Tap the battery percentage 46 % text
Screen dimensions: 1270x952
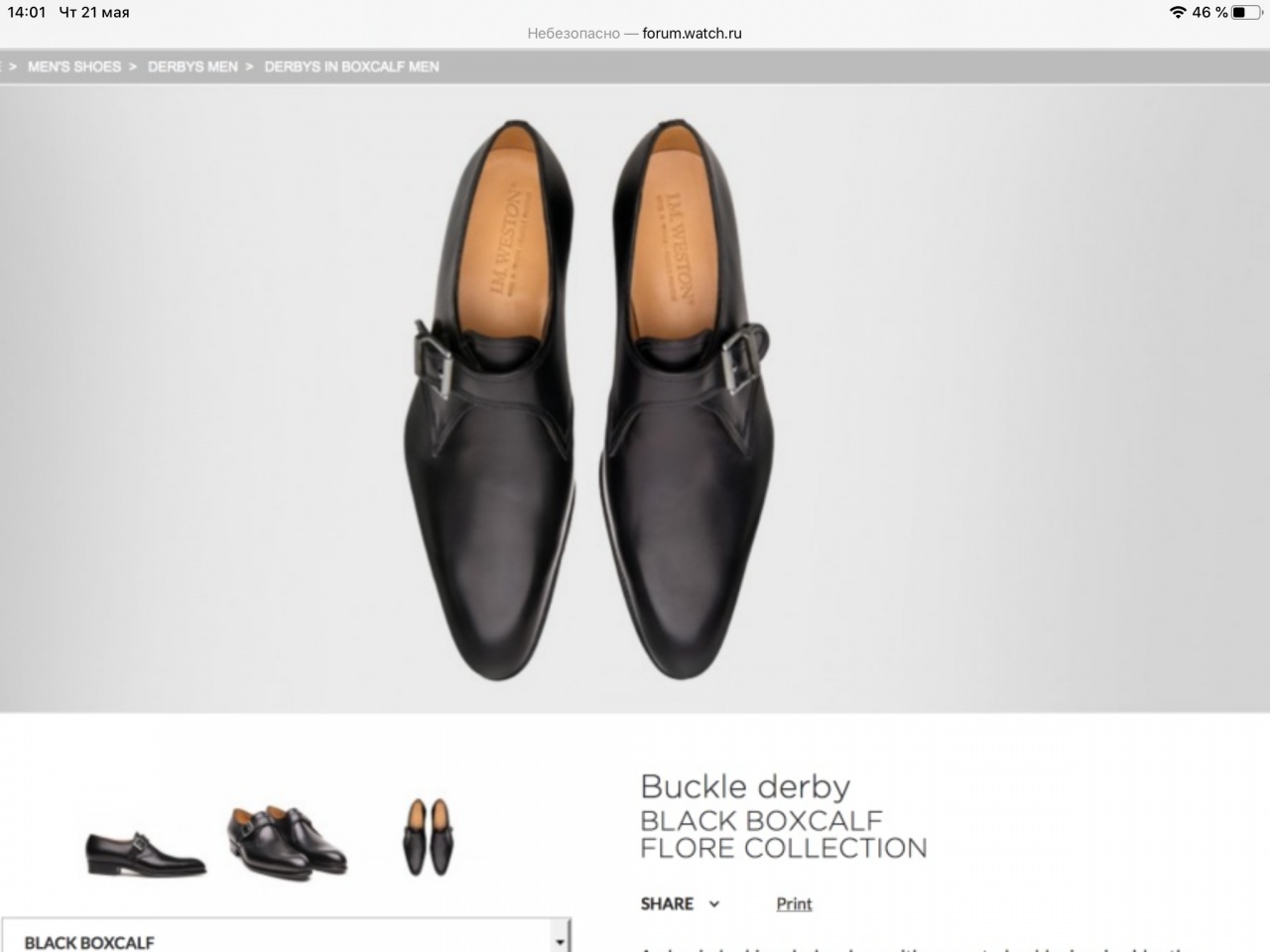tap(1209, 13)
